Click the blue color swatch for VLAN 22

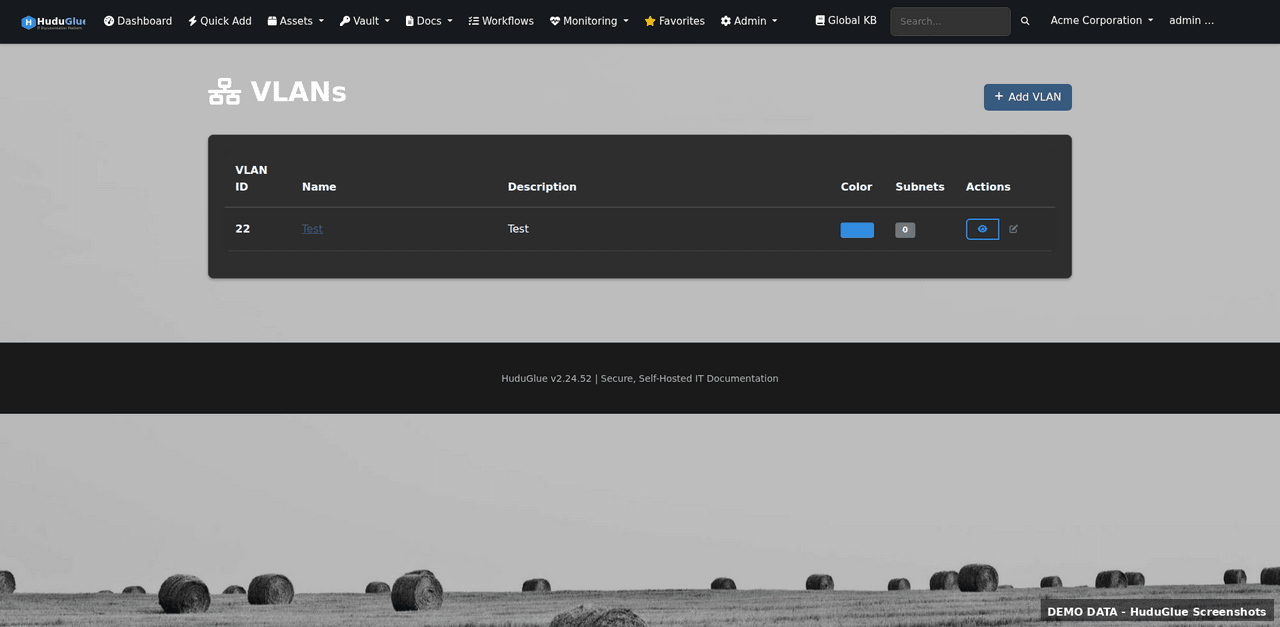click(857, 230)
